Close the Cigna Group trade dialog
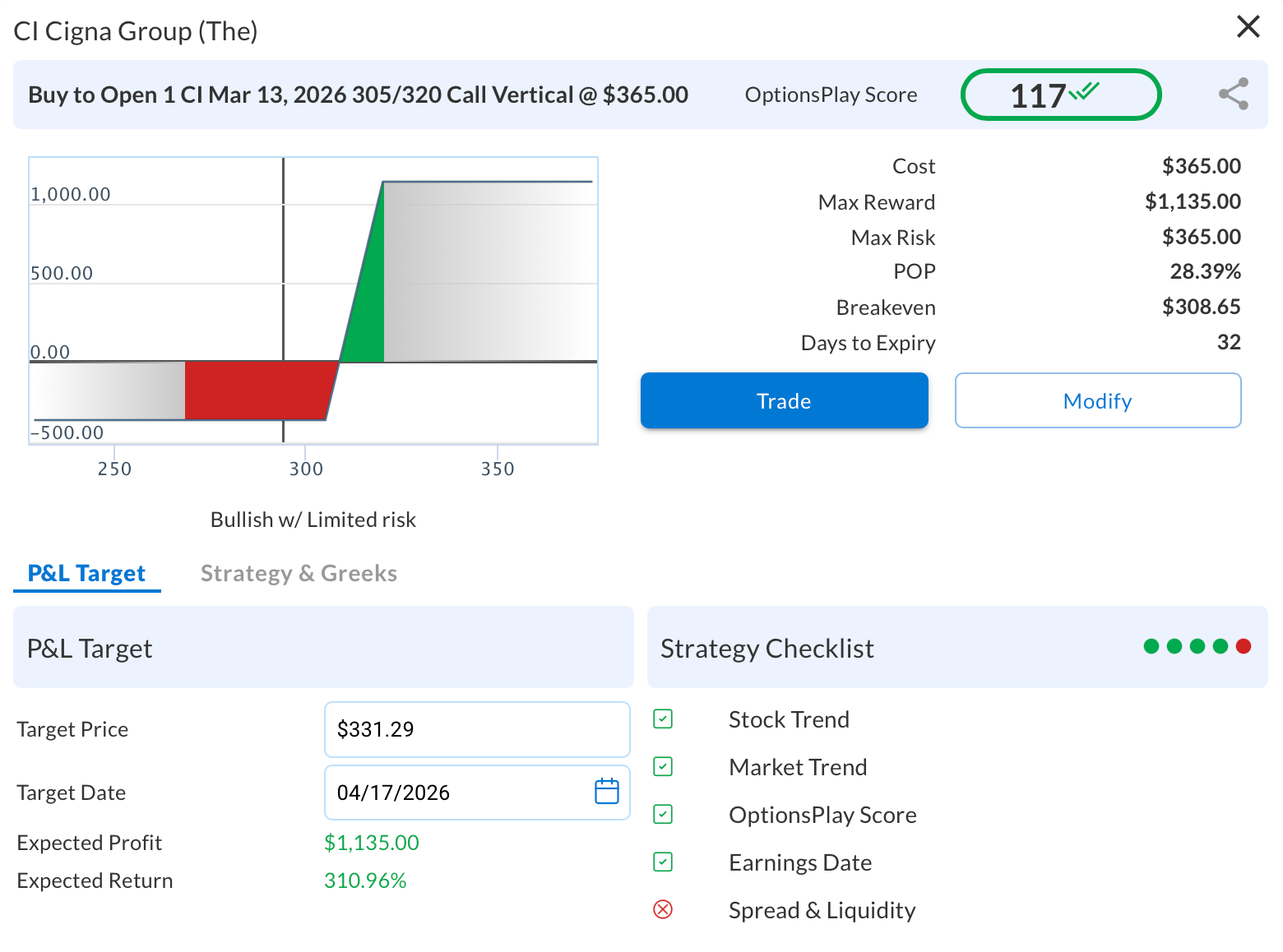This screenshot has height=952, width=1283. click(1248, 26)
